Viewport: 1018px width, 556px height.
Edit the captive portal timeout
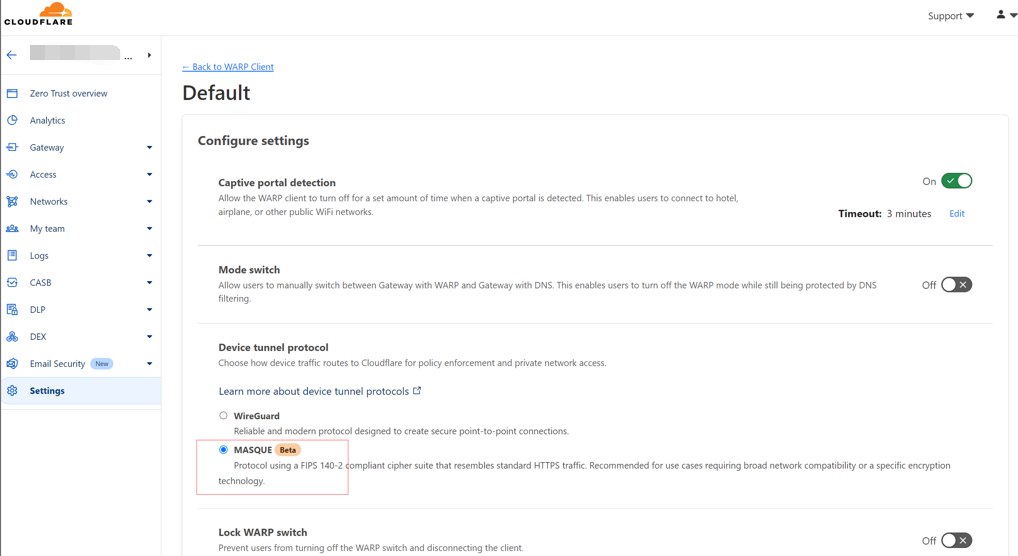(x=957, y=214)
